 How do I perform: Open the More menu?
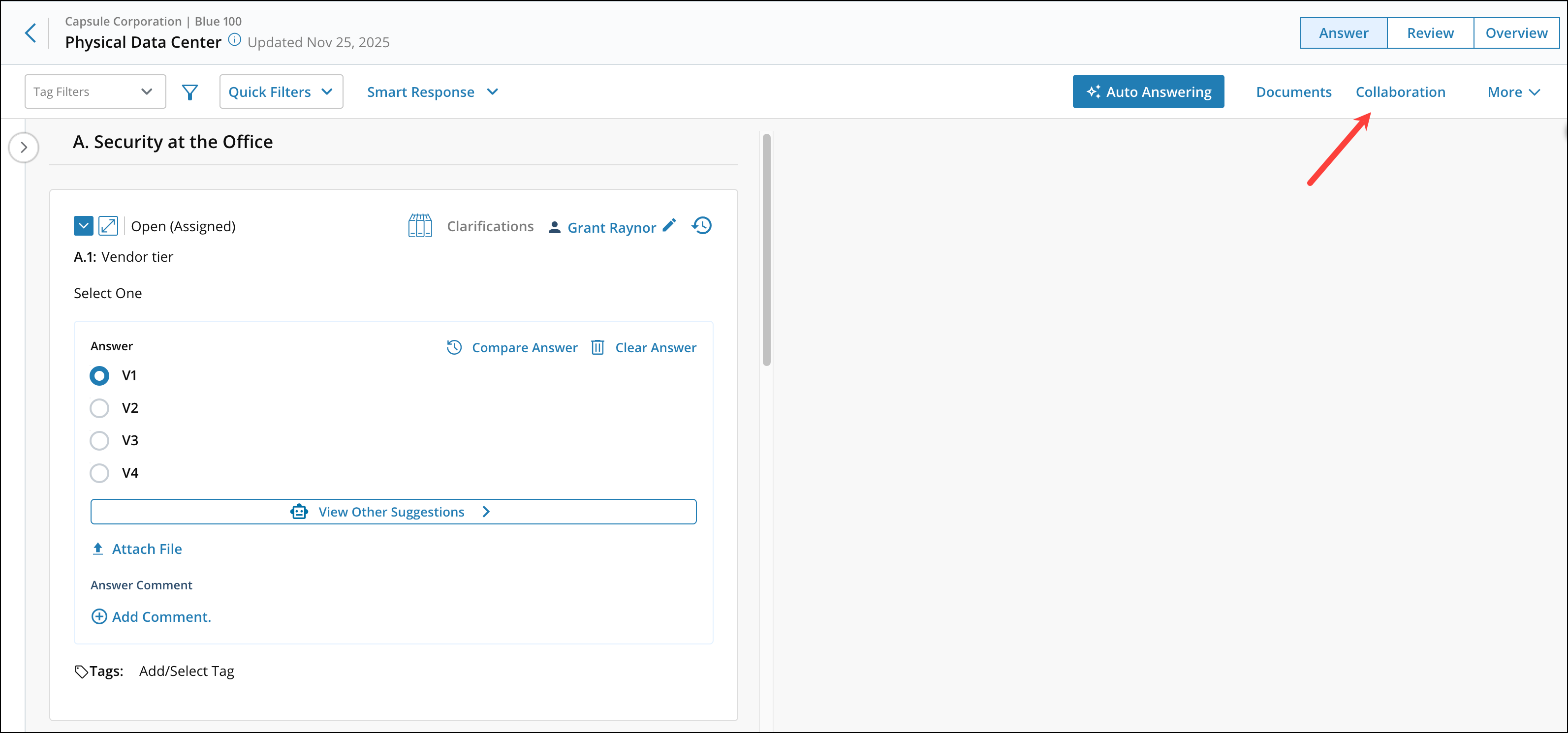(x=1512, y=91)
